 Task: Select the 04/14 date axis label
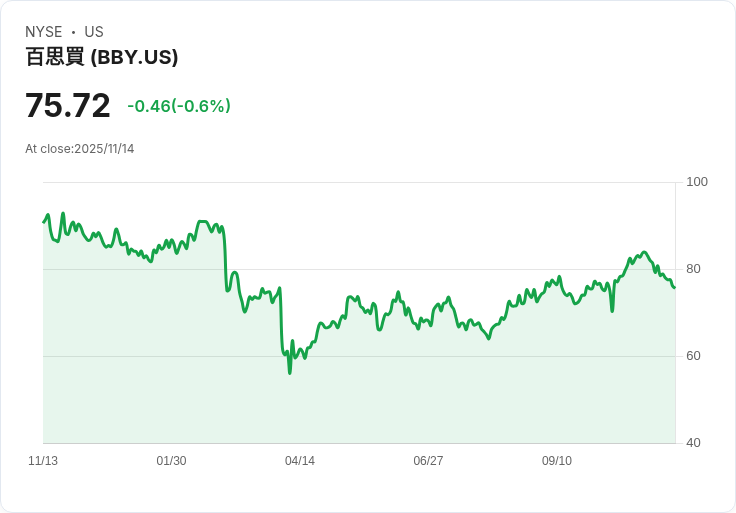pyautogui.click(x=300, y=461)
